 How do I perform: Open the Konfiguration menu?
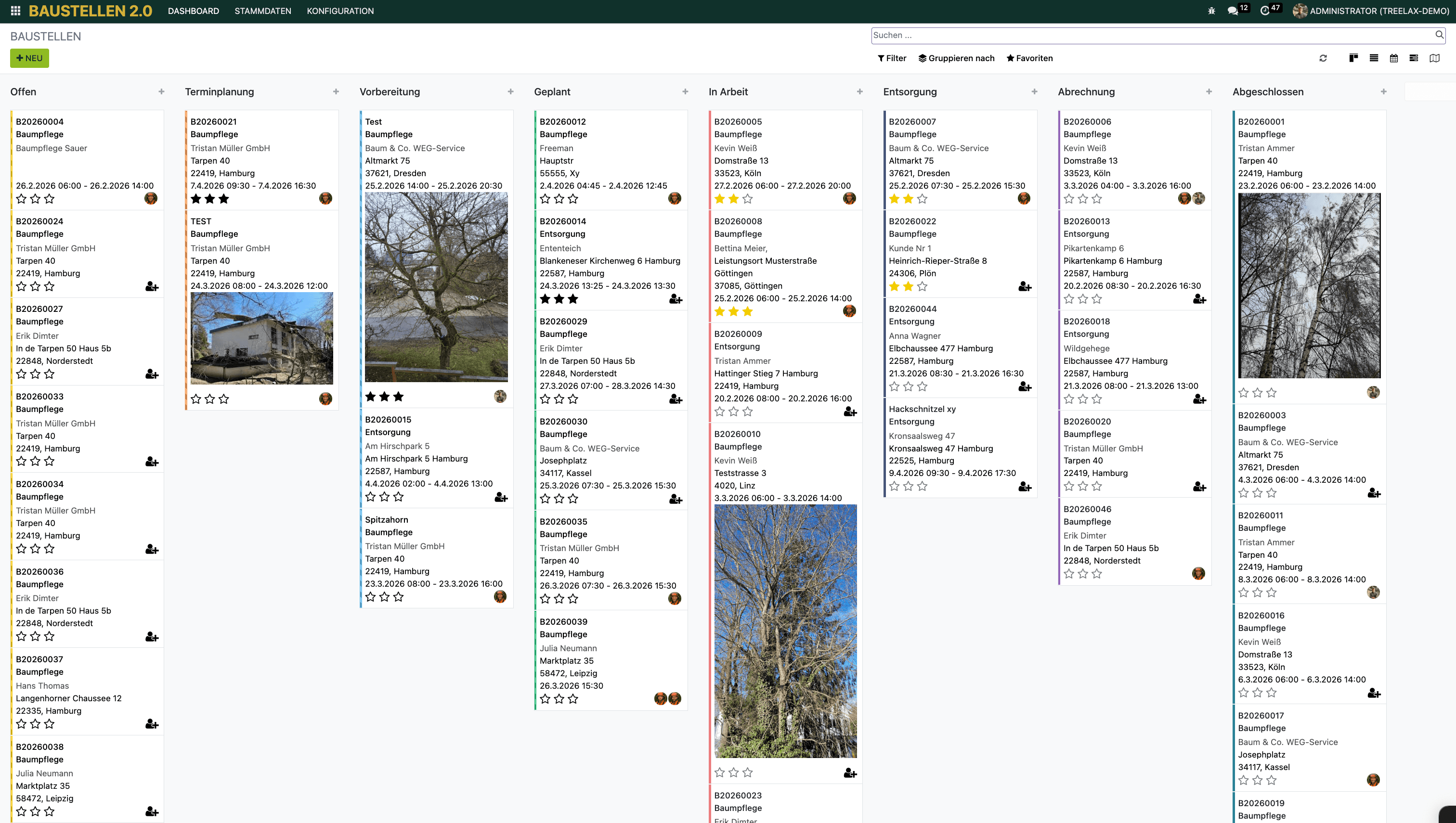(340, 11)
